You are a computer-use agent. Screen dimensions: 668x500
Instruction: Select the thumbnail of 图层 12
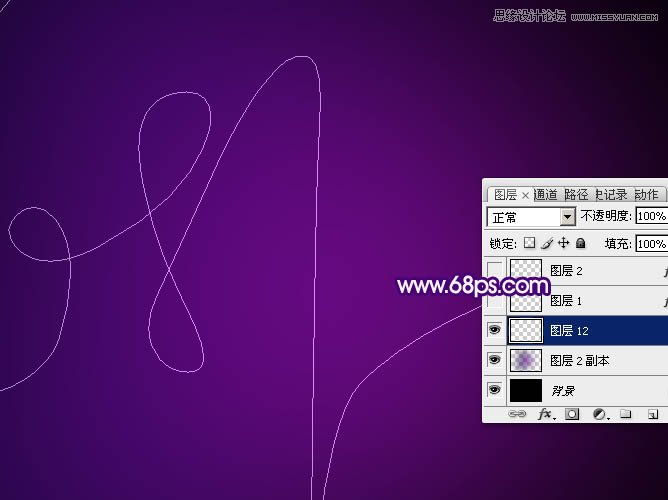pos(526,330)
